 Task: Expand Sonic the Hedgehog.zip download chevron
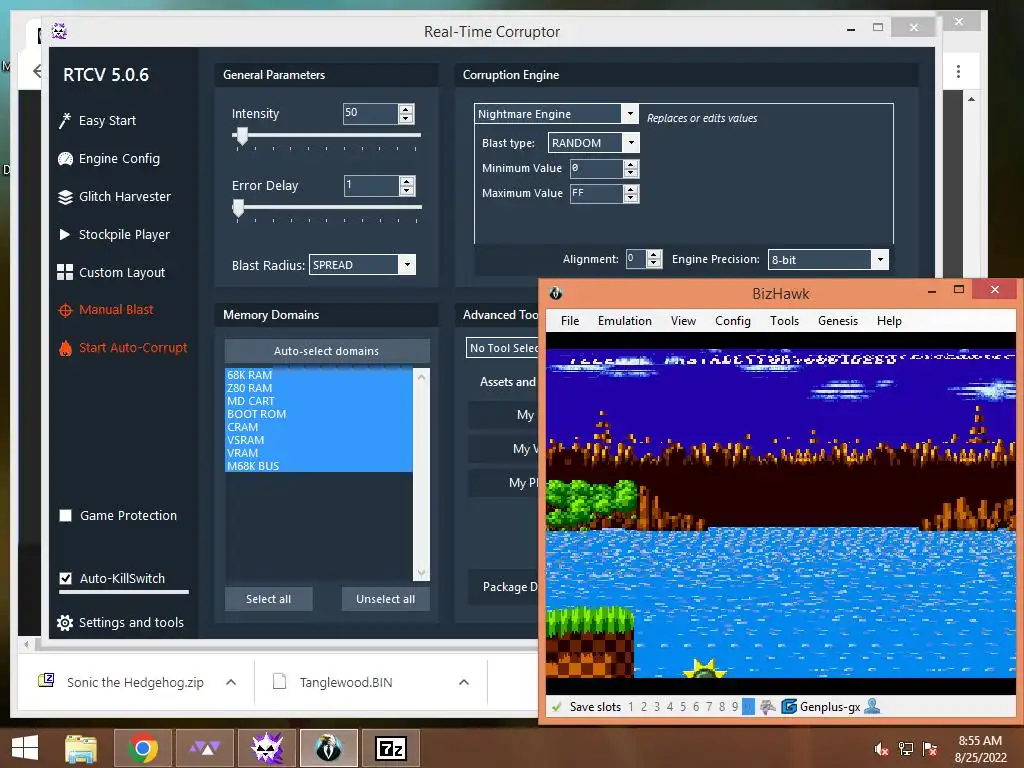(231, 682)
